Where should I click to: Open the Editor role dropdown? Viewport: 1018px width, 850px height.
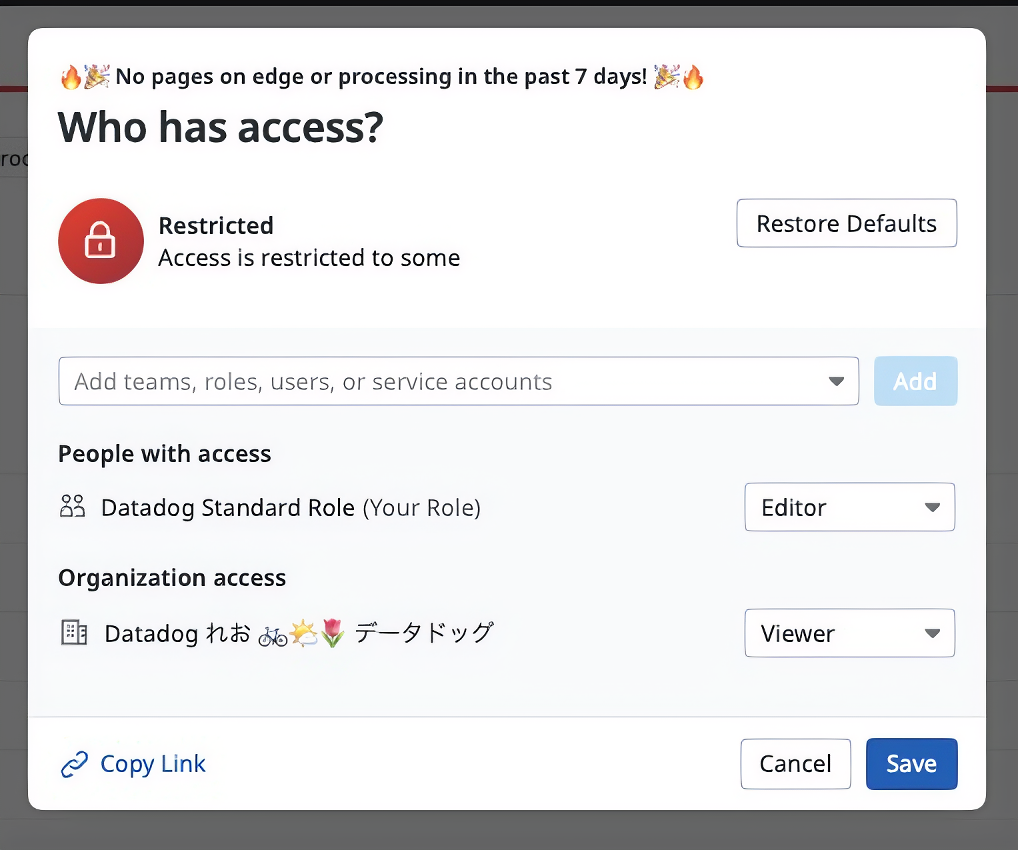coord(849,507)
